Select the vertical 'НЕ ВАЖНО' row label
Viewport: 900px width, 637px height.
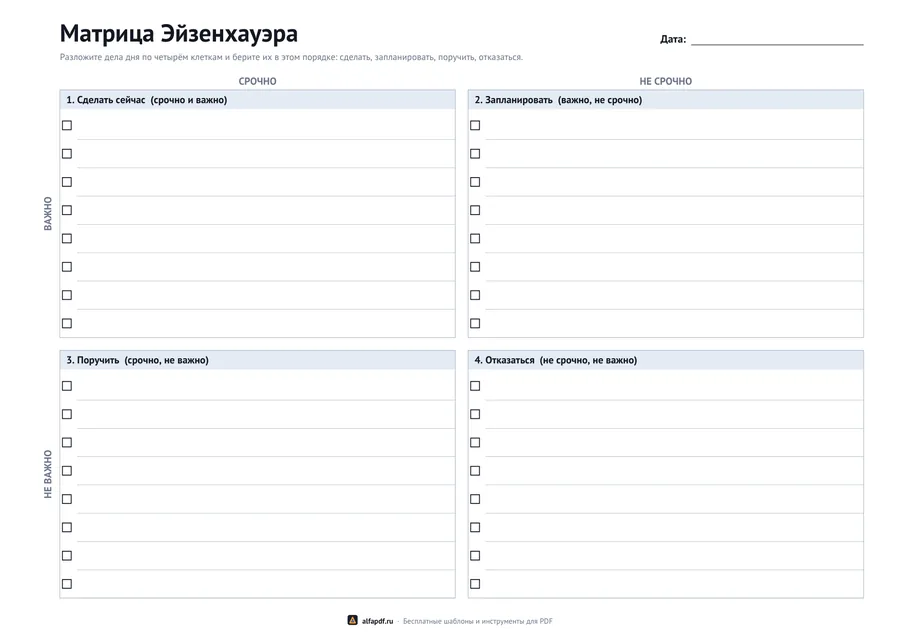48,474
